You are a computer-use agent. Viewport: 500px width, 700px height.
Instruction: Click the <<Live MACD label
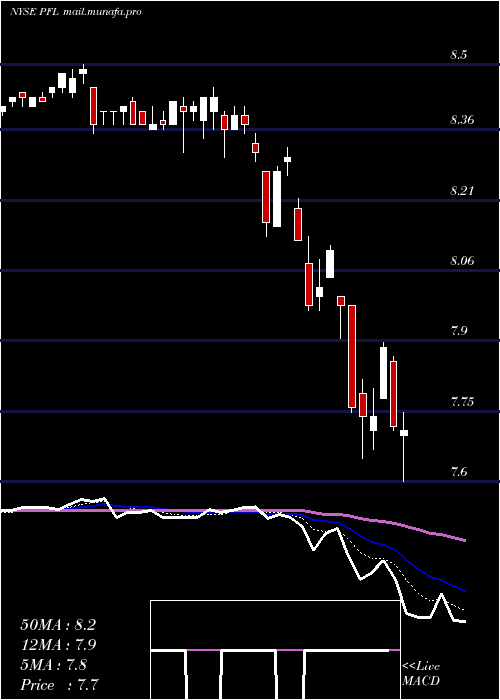coord(421,673)
